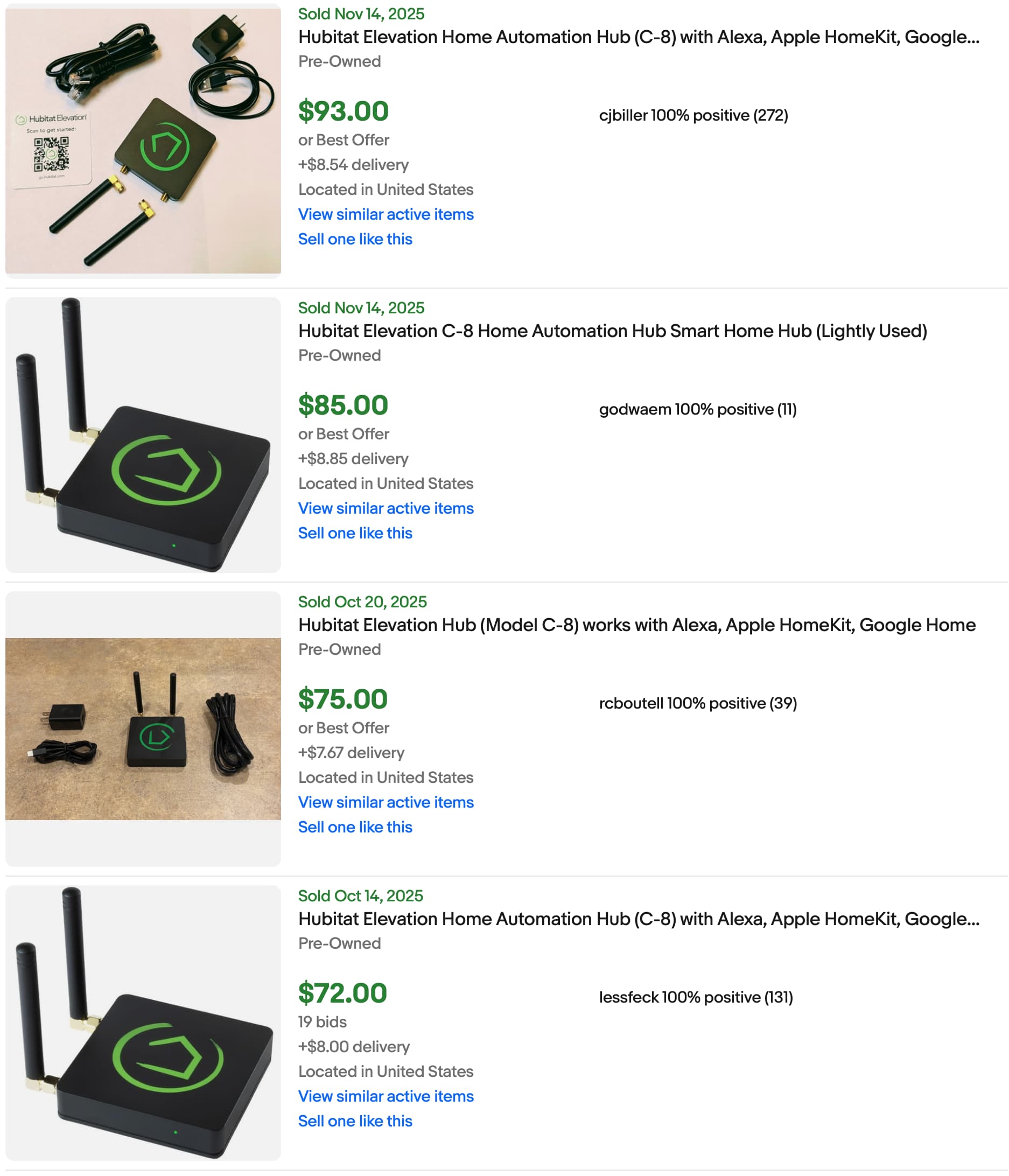Open first Hubitat Elevation Home Automation Hub title
Screen dimensions: 1009x1176
639,37
